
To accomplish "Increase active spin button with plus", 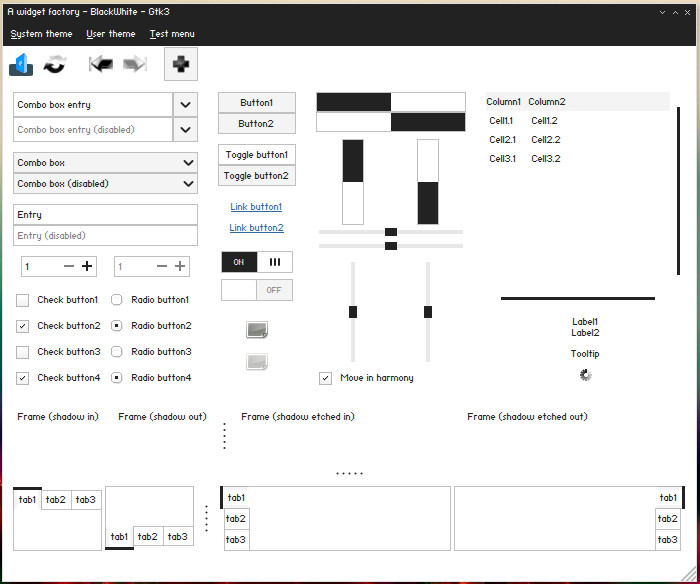I will [87, 267].
